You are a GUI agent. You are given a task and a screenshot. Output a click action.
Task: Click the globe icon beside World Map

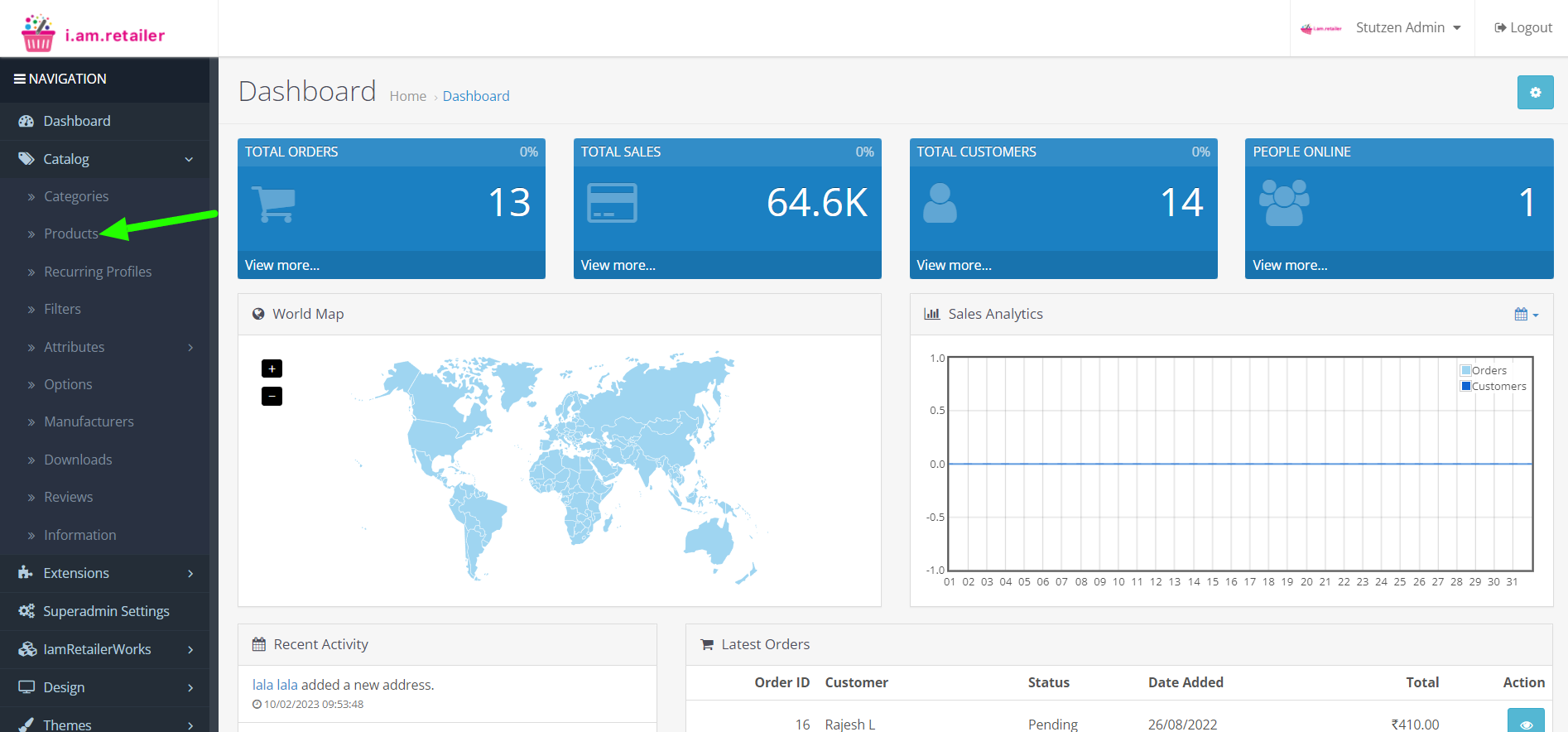click(x=258, y=314)
